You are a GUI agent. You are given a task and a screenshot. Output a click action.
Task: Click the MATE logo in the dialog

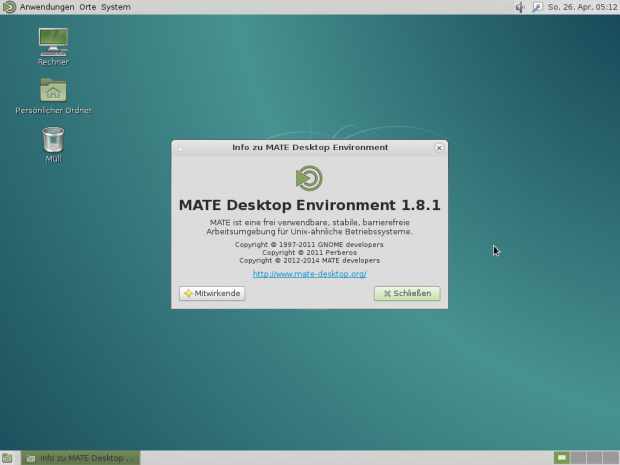point(309,178)
